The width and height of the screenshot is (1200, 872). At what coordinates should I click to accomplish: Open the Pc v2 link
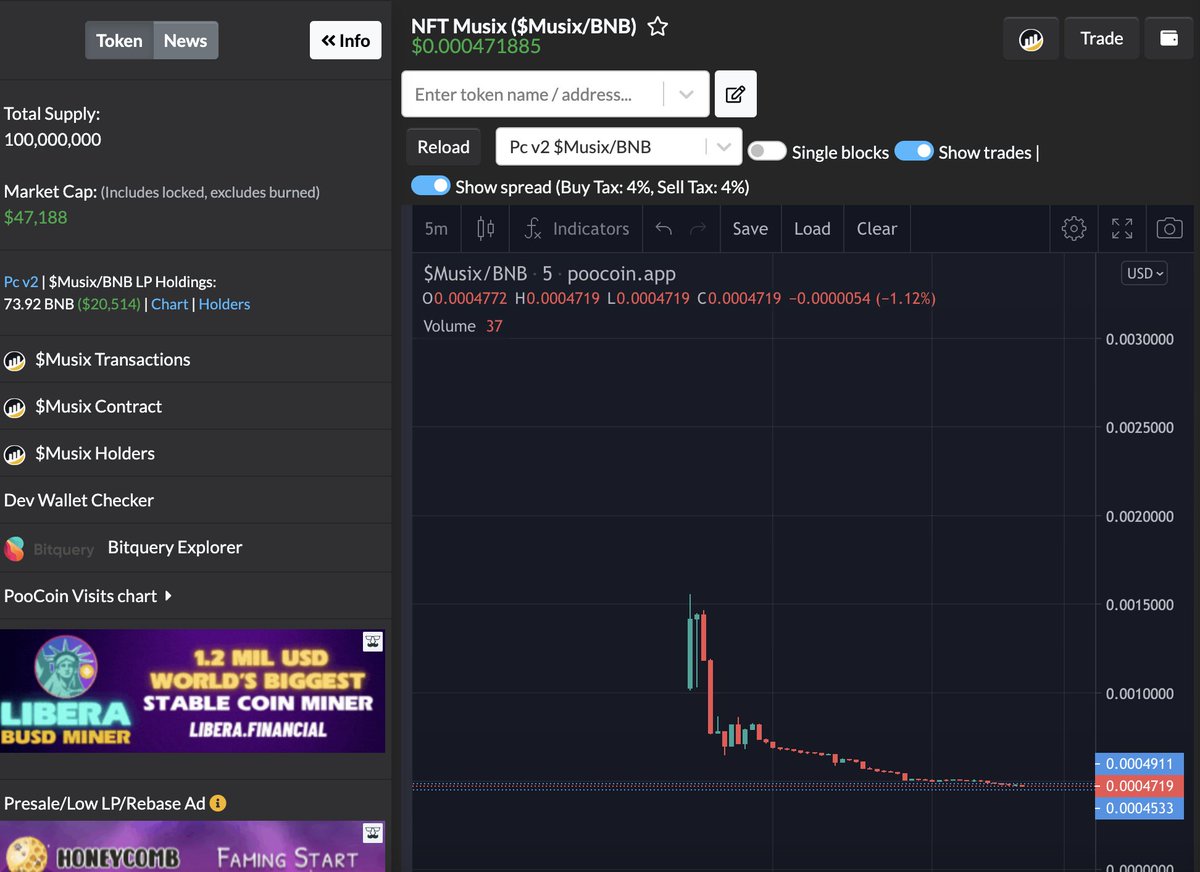click(21, 282)
